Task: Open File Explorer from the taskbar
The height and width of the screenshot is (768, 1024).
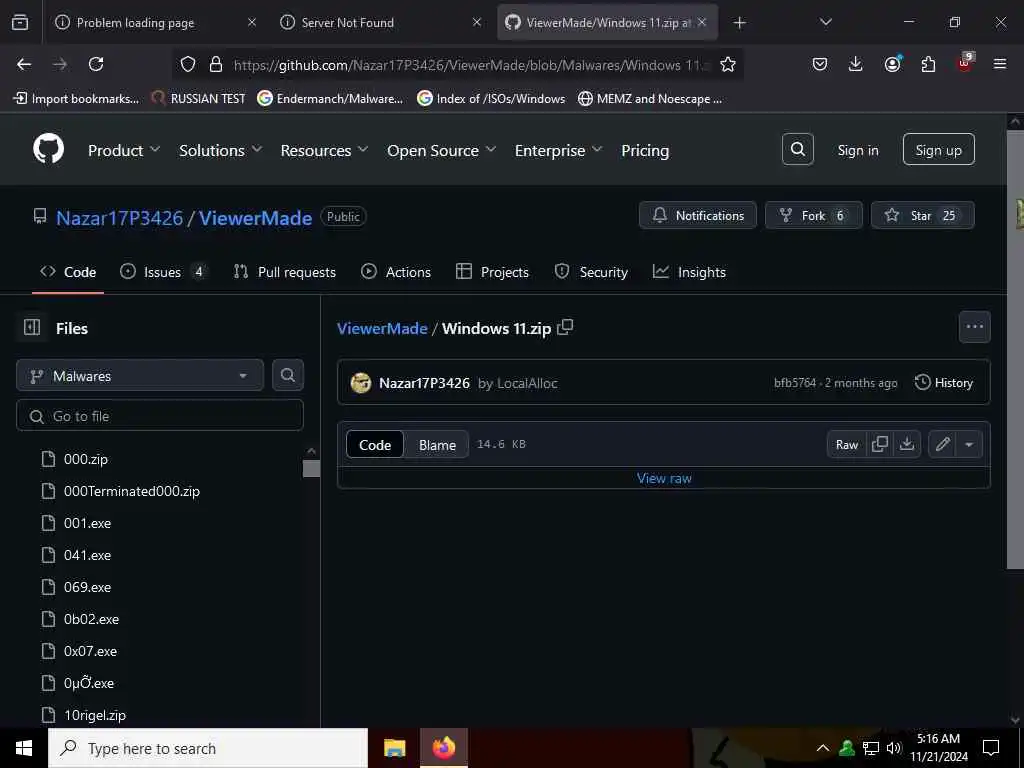Action: 394,748
